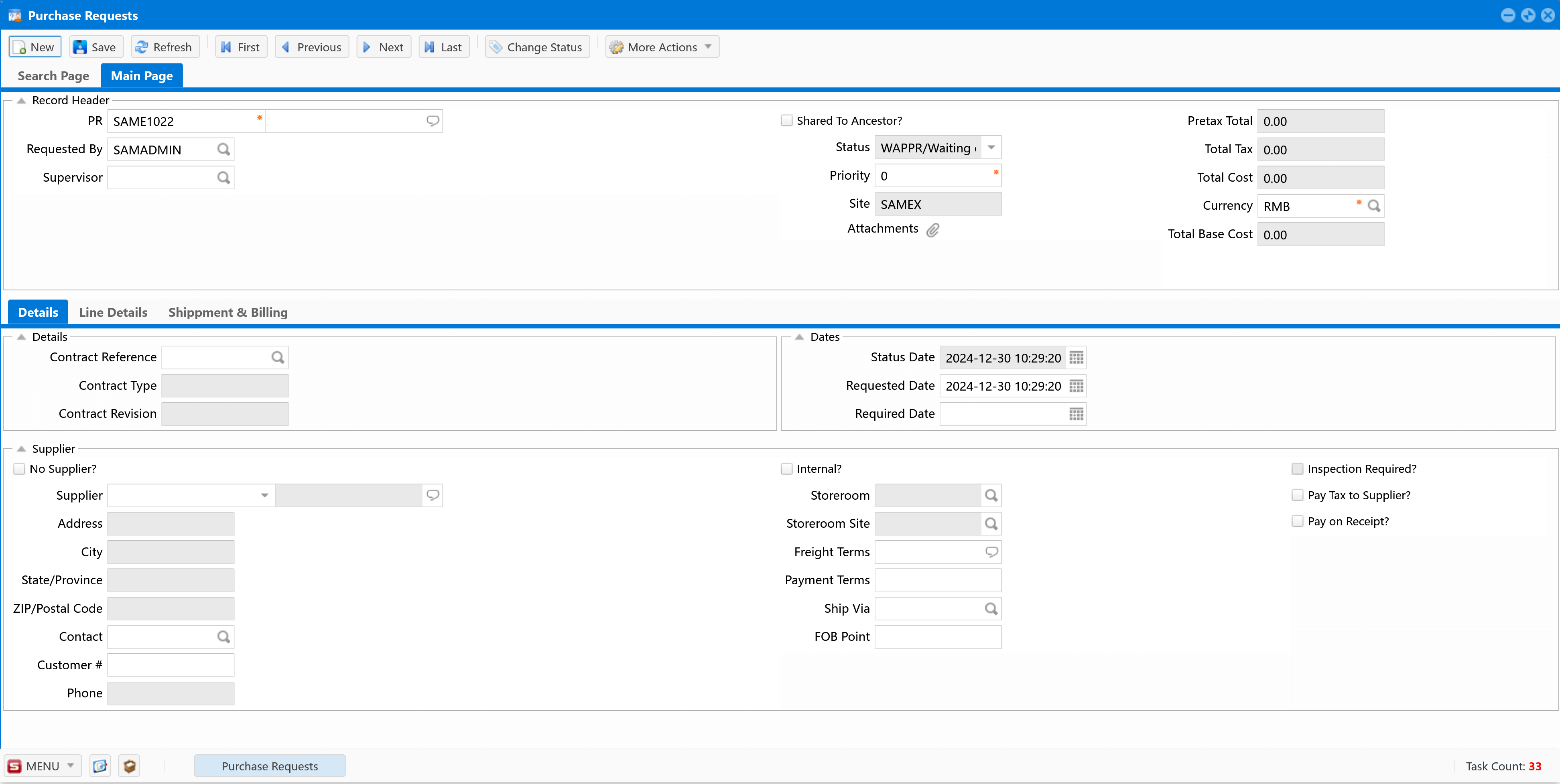Click the Change Status button

click(x=536, y=47)
